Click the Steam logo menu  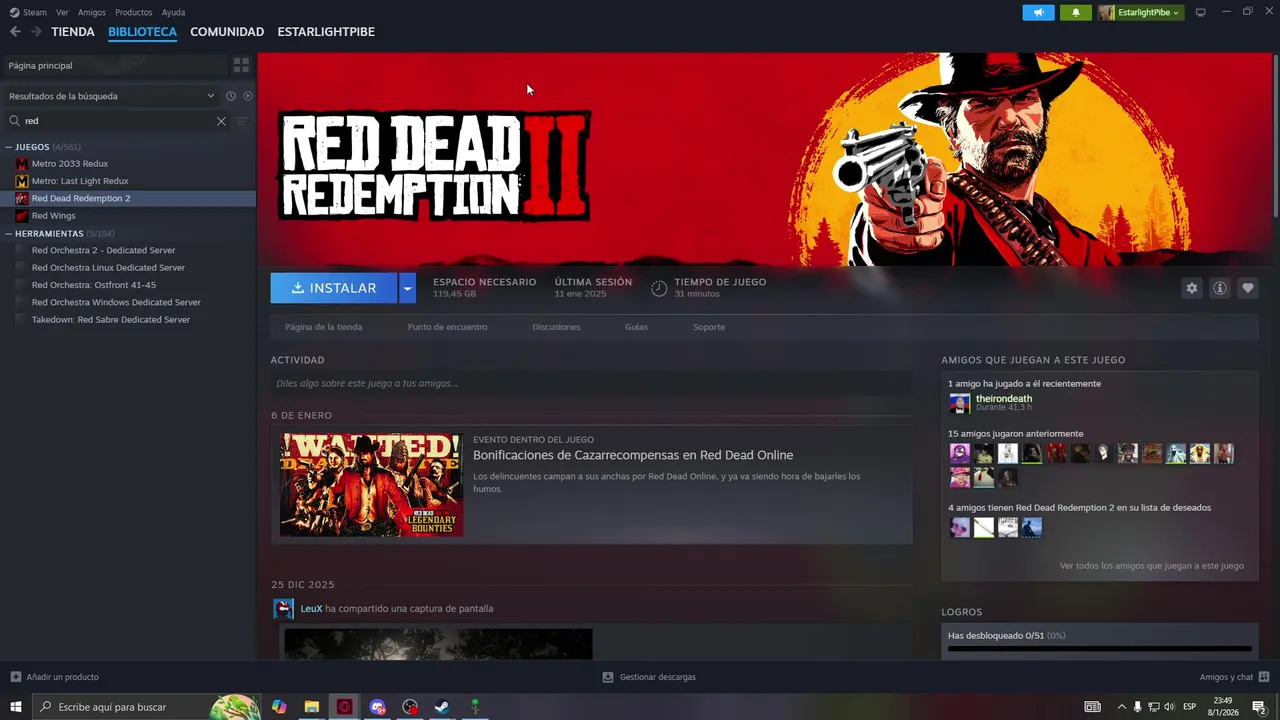(x=14, y=12)
